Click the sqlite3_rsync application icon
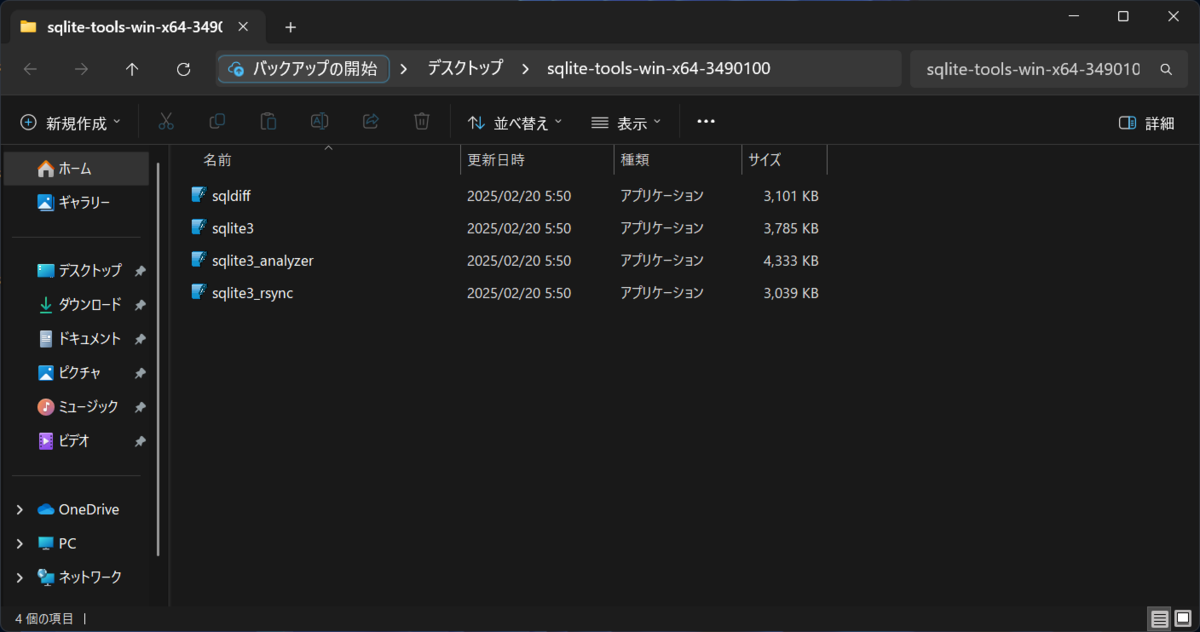The height and width of the screenshot is (632, 1200). coord(199,292)
